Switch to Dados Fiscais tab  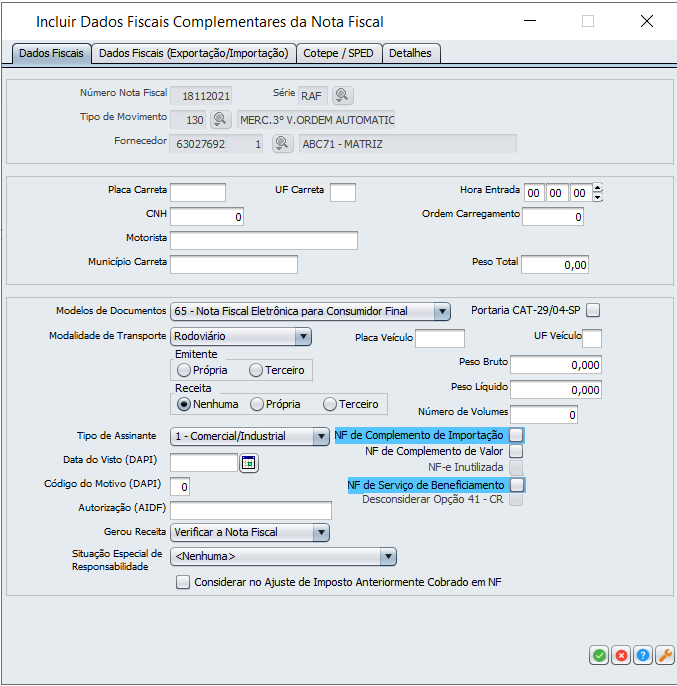pos(51,53)
